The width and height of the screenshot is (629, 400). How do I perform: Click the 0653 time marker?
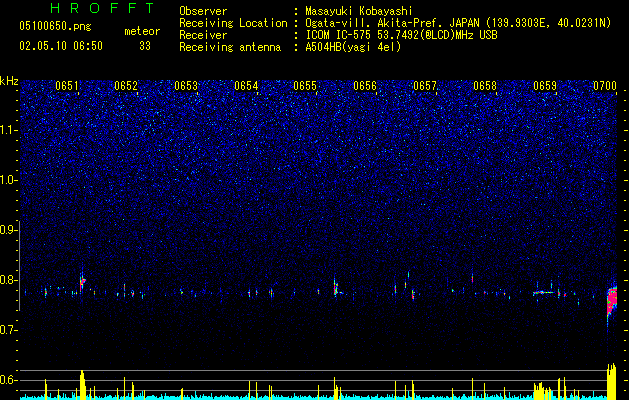(186, 86)
